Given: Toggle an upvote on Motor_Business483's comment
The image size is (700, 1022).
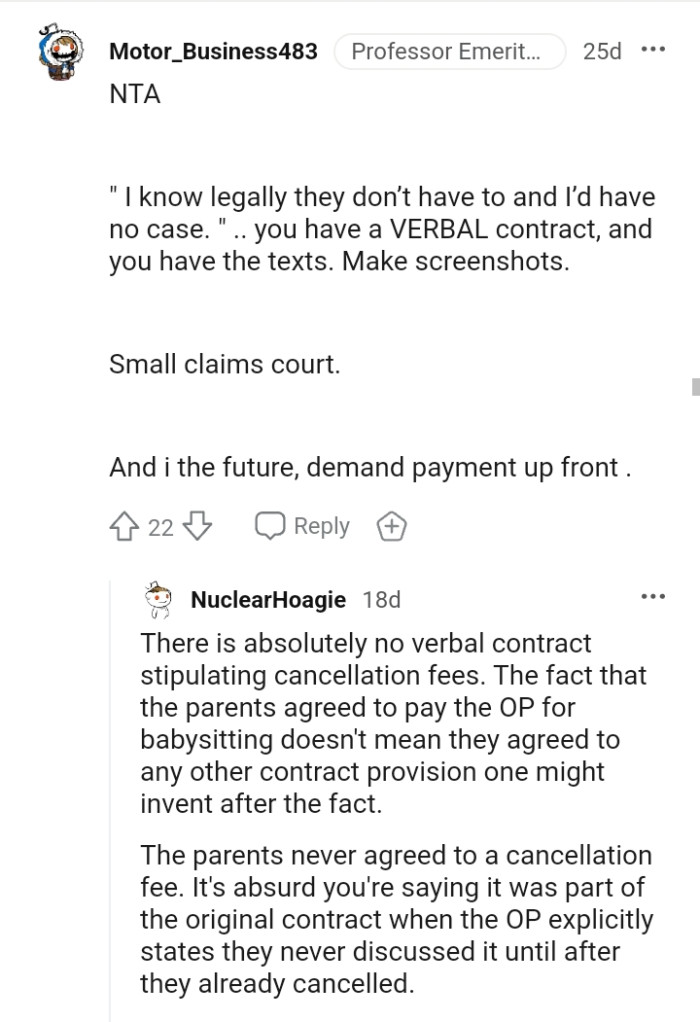Looking at the screenshot, I should coord(122,525).
